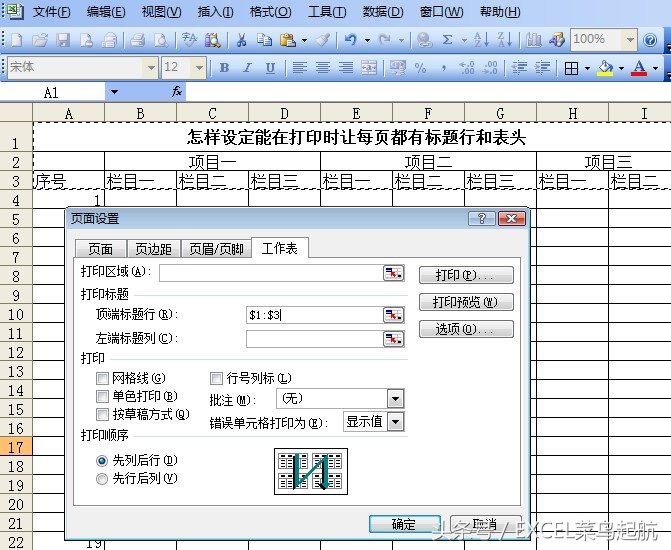Open the font name 宋体 dropdown

point(151,68)
